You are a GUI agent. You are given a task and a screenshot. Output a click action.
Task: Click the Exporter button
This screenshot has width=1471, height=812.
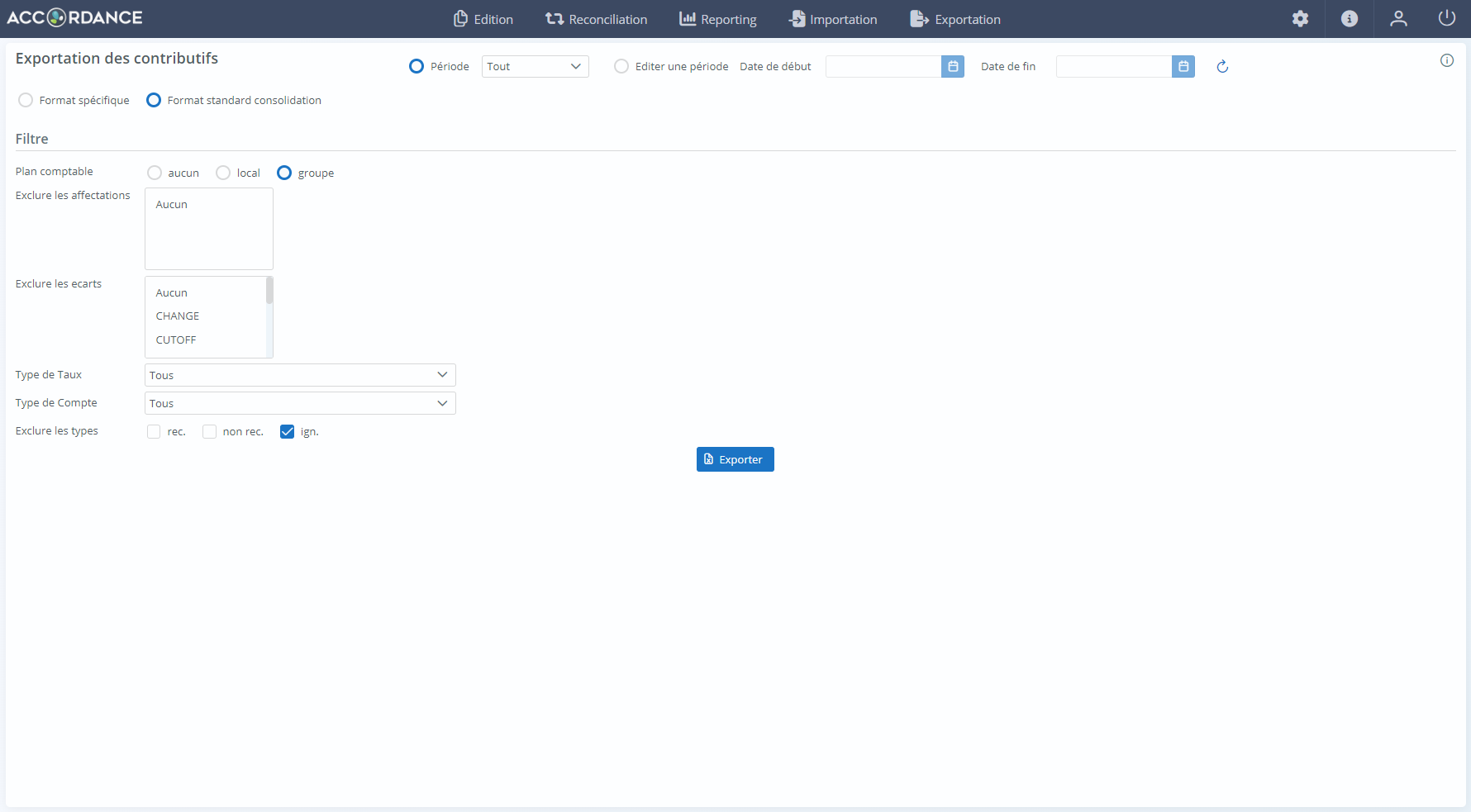735,459
